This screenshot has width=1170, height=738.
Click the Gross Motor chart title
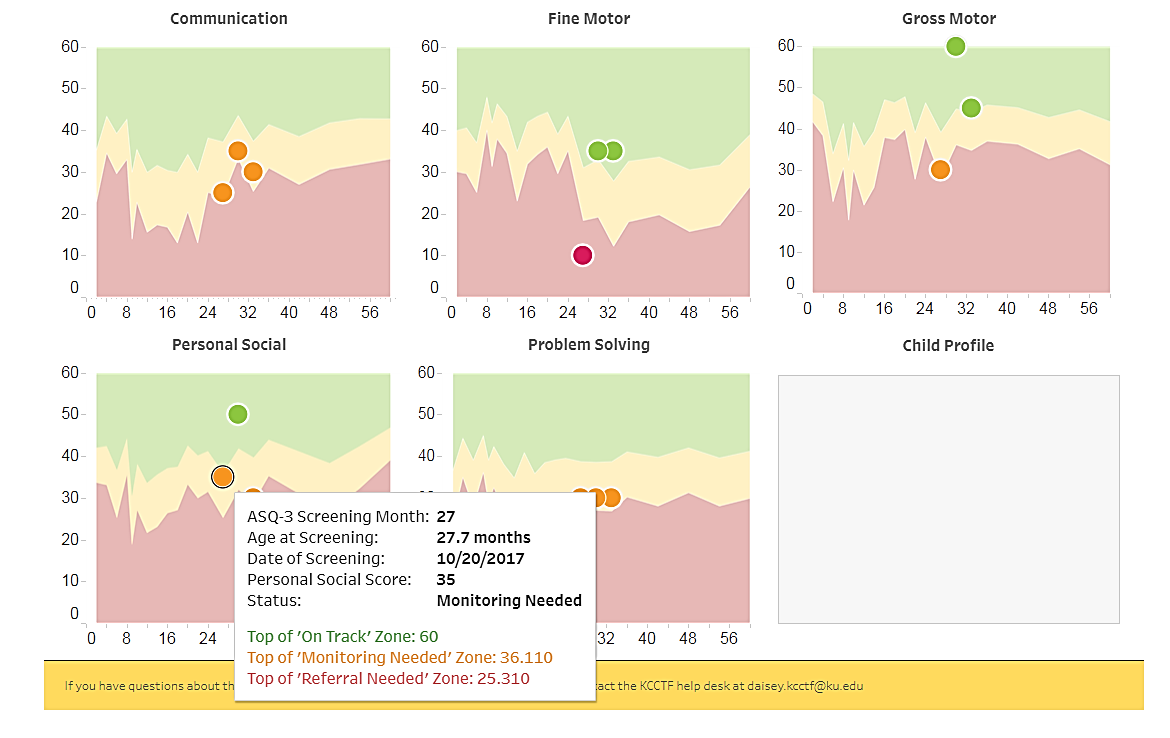pos(948,19)
